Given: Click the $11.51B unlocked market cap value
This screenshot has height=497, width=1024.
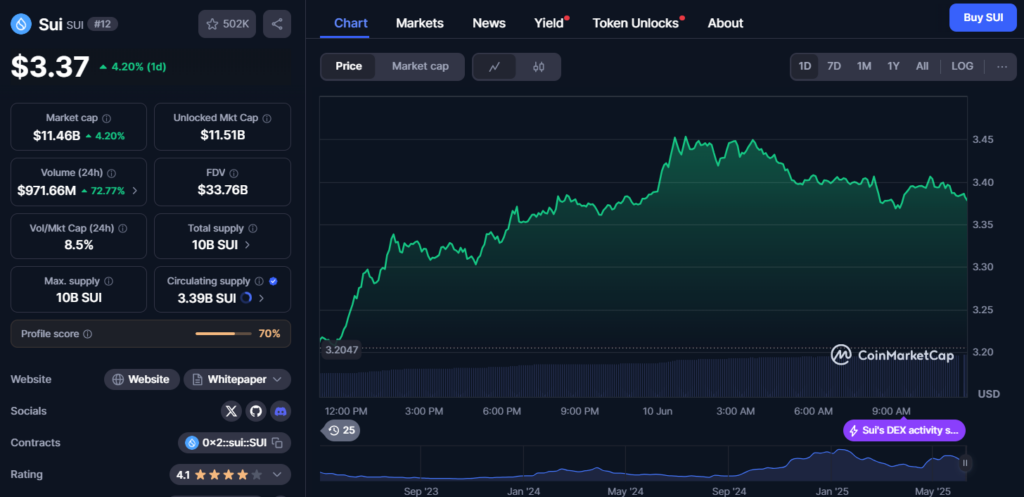Looking at the screenshot, I should (223, 135).
